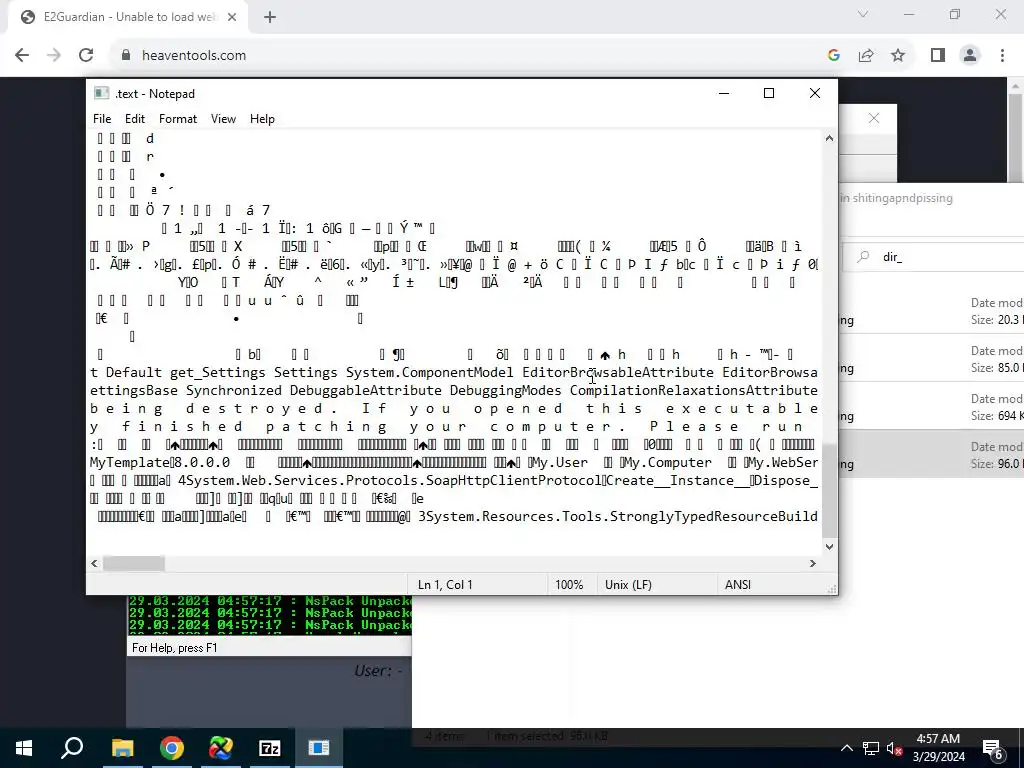
Task: Click 'For Help, press F1' status bar
Action: (x=174, y=648)
